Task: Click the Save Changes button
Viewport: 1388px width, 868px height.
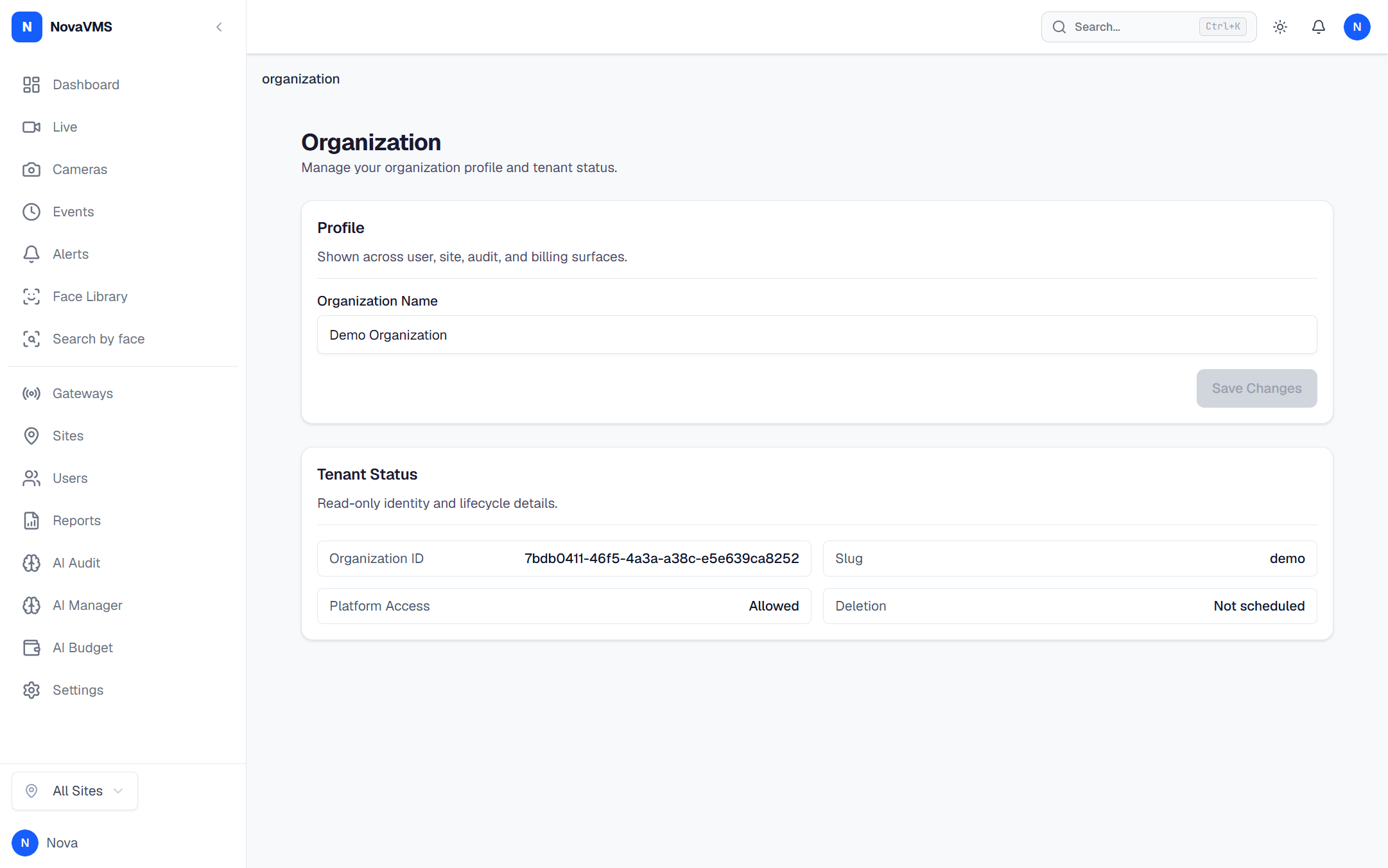Action: [x=1256, y=388]
